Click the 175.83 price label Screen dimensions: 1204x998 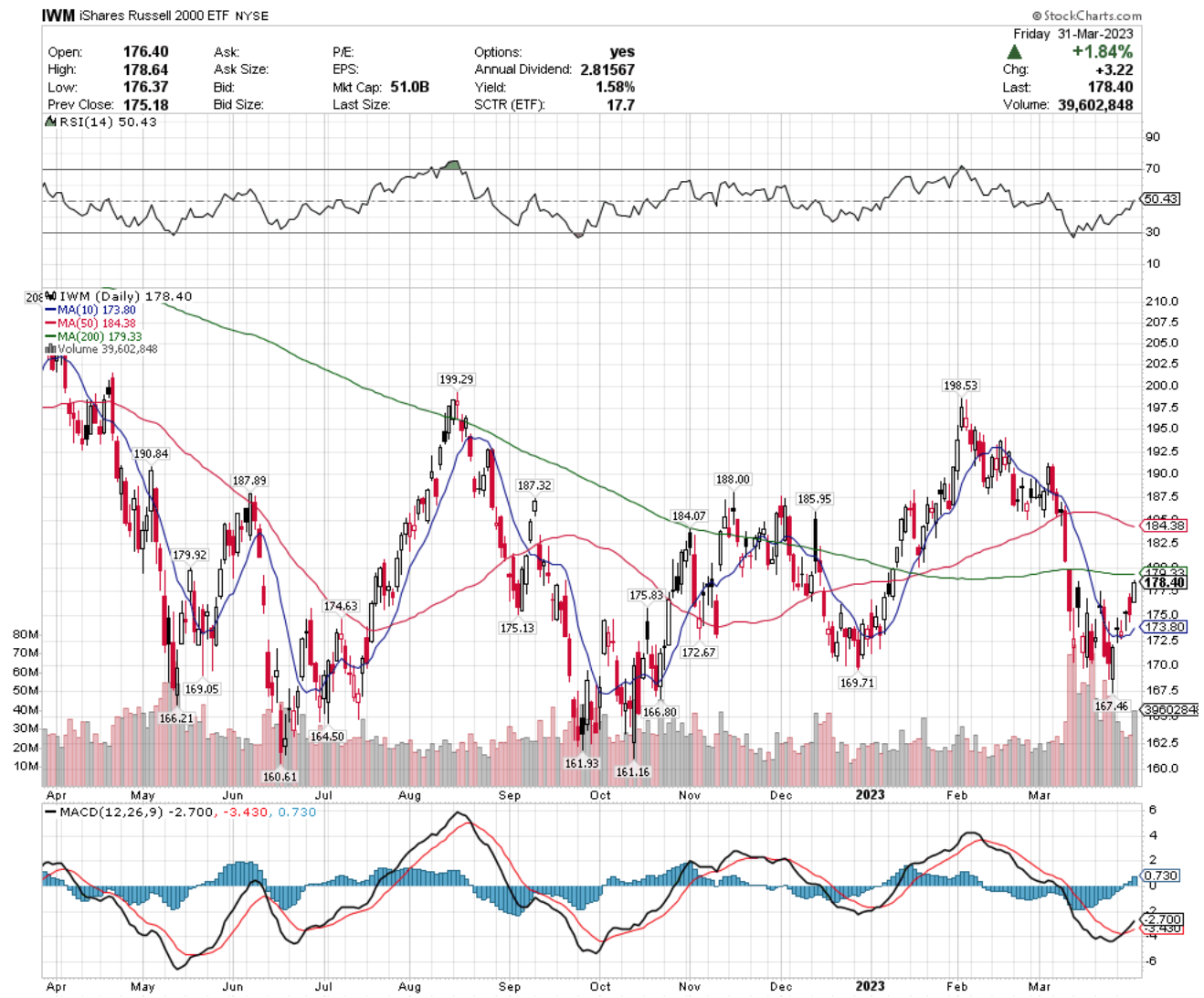pyautogui.click(x=647, y=595)
